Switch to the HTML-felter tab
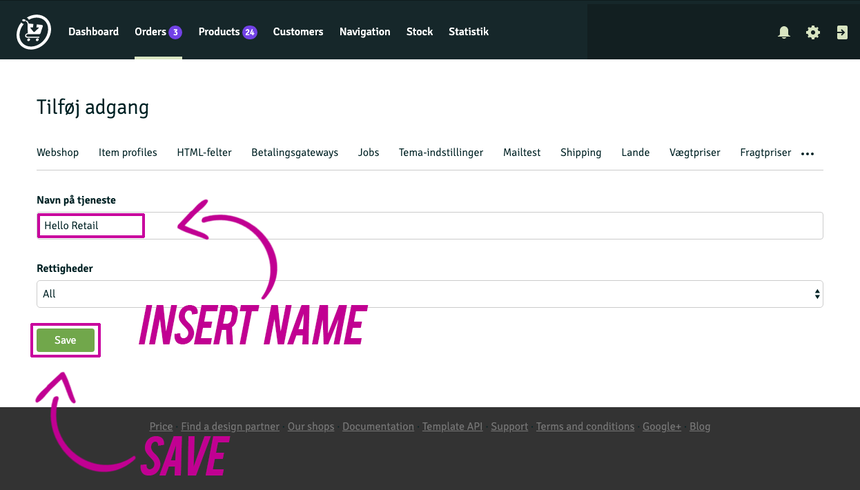 click(x=204, y=153)
